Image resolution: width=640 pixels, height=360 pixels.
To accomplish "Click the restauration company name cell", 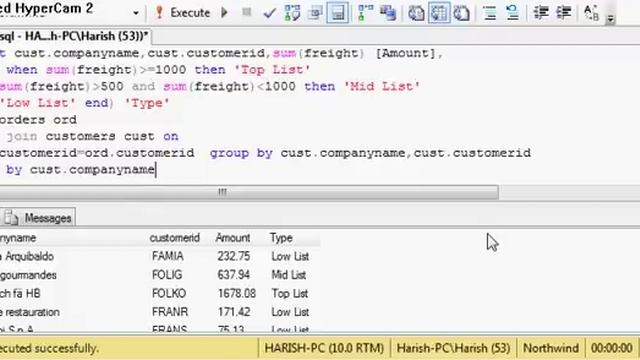I will pos(30,312).
